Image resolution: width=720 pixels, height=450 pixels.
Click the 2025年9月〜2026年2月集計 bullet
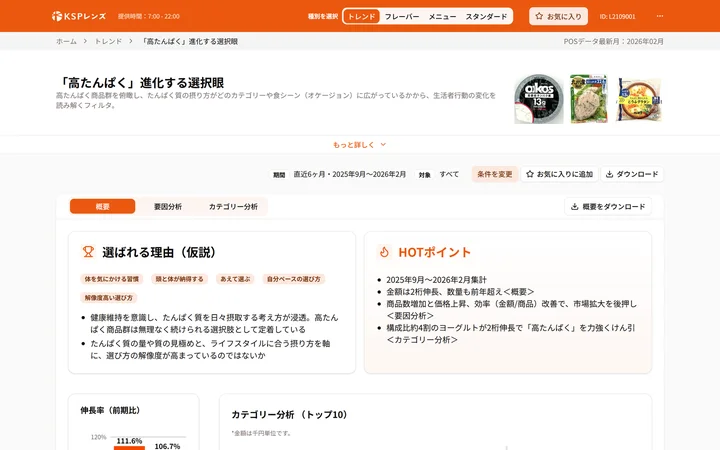(436, 280)
